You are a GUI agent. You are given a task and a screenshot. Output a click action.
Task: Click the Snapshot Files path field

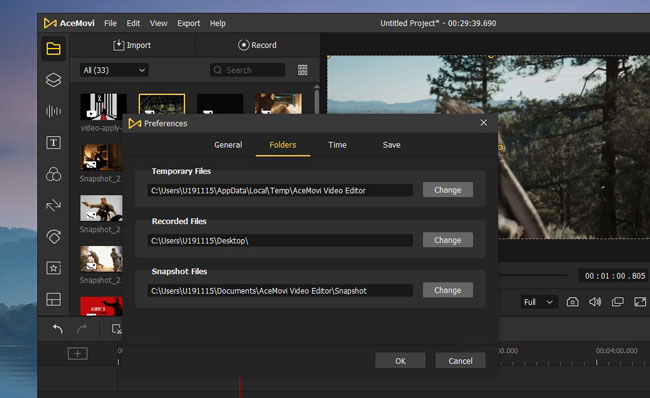click(280, 291)
